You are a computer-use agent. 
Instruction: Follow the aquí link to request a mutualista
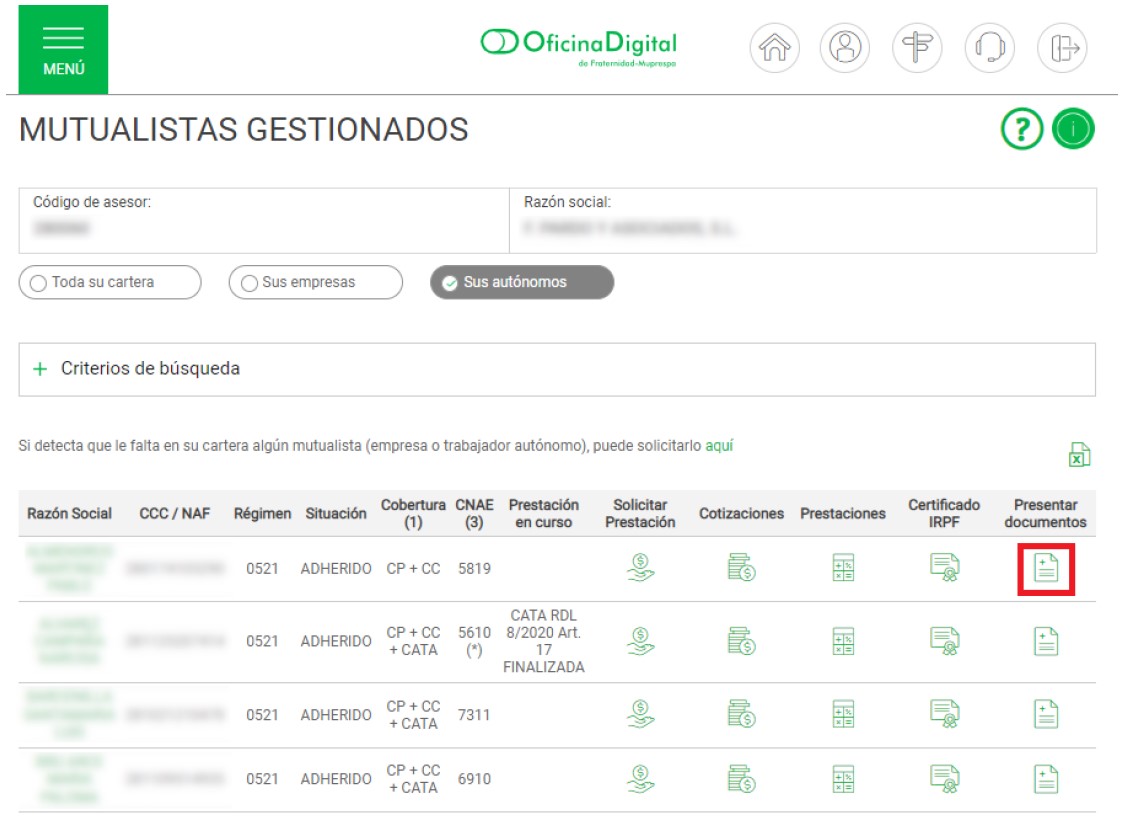[x=719, y=446]
